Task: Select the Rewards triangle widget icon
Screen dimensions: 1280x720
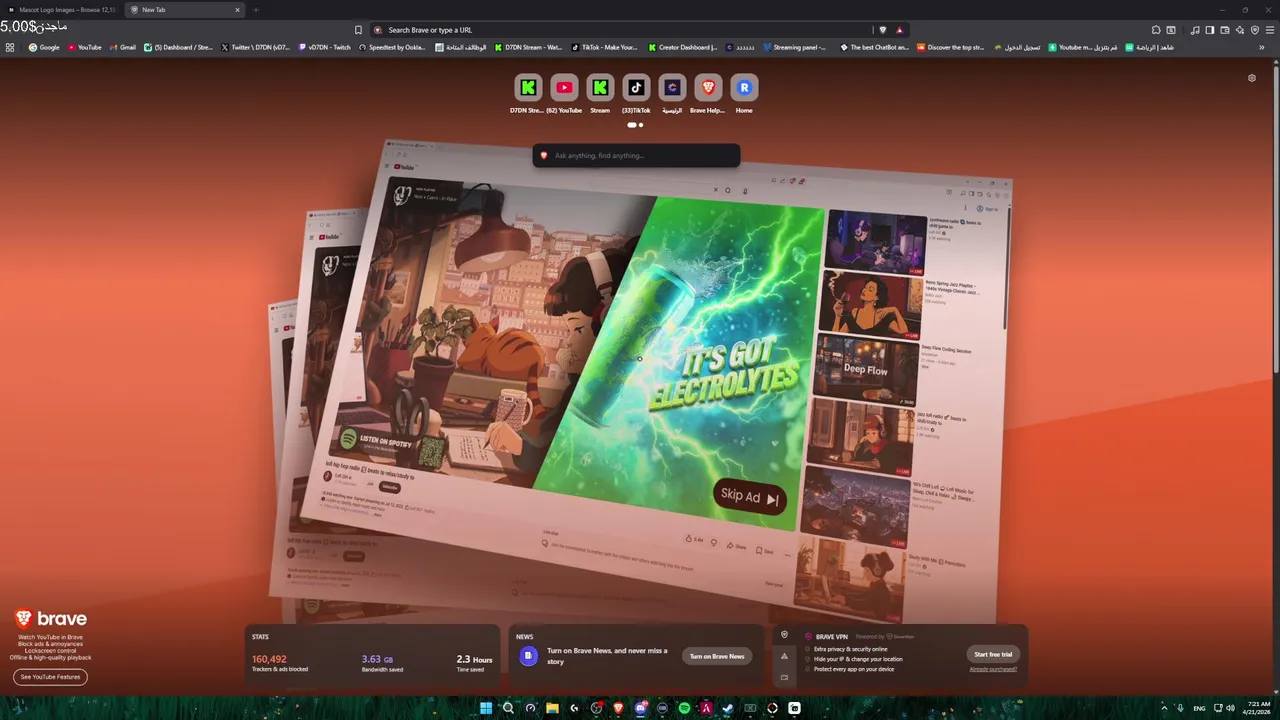Action: [784, 656]
